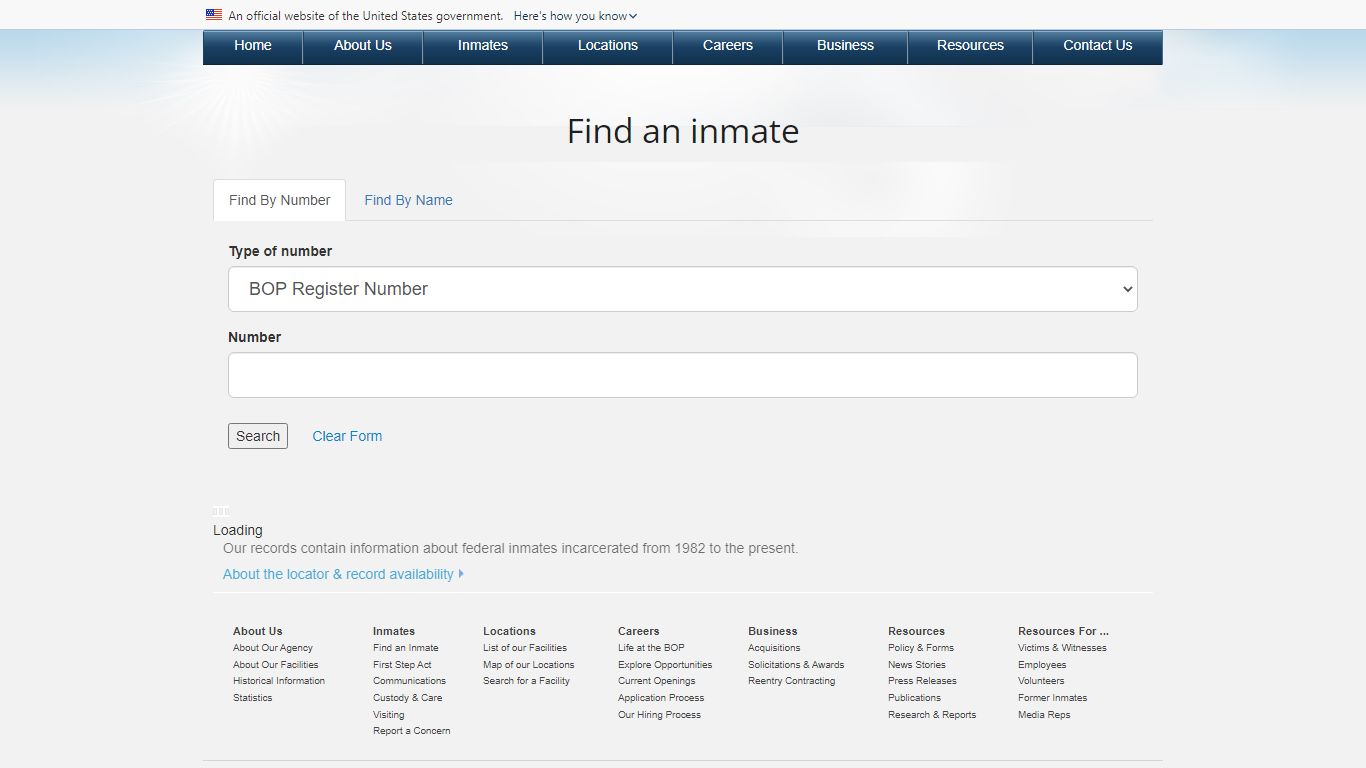The image size is (1366, 768).
Task: Expand the "Here's how you know" banner
Action: [x=574, y=15]
